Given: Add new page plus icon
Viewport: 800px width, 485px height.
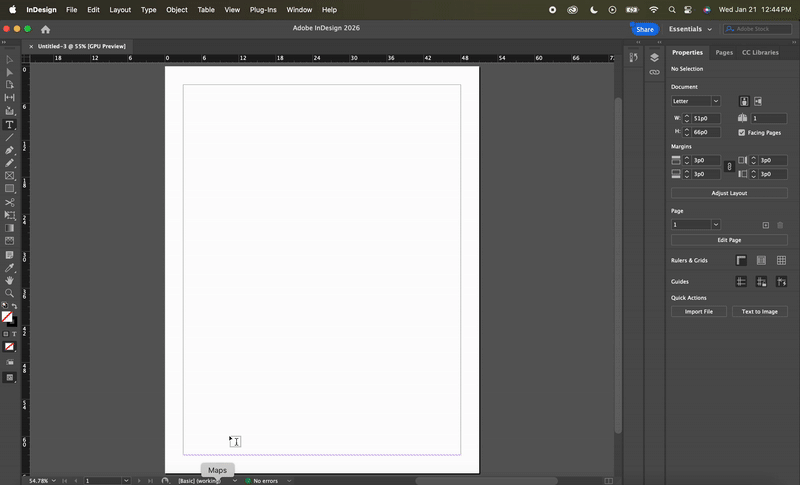Looking at the screenshot, I should tap(766, 225).
